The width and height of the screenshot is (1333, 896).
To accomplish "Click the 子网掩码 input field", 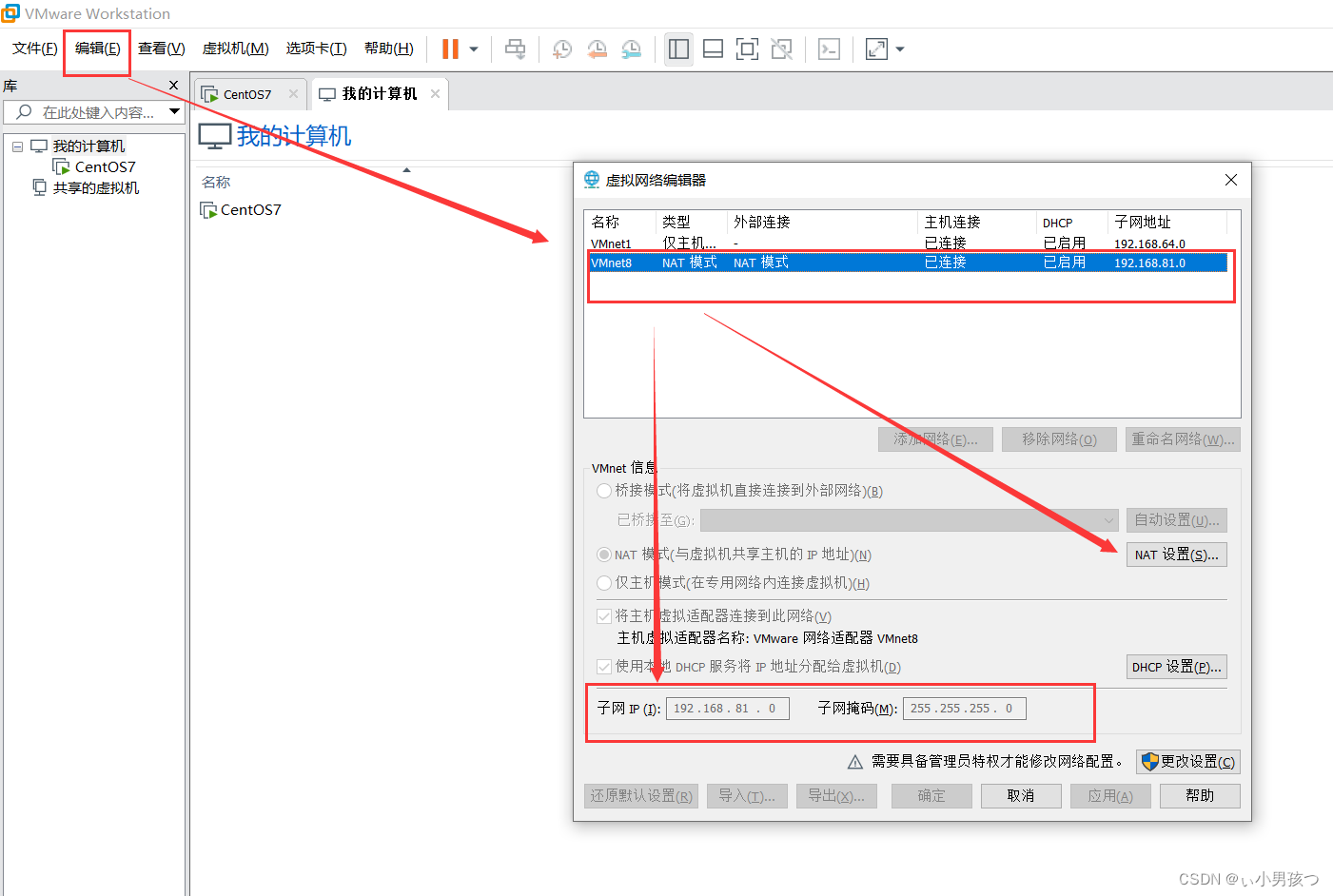I will click(x=964, y=709).
